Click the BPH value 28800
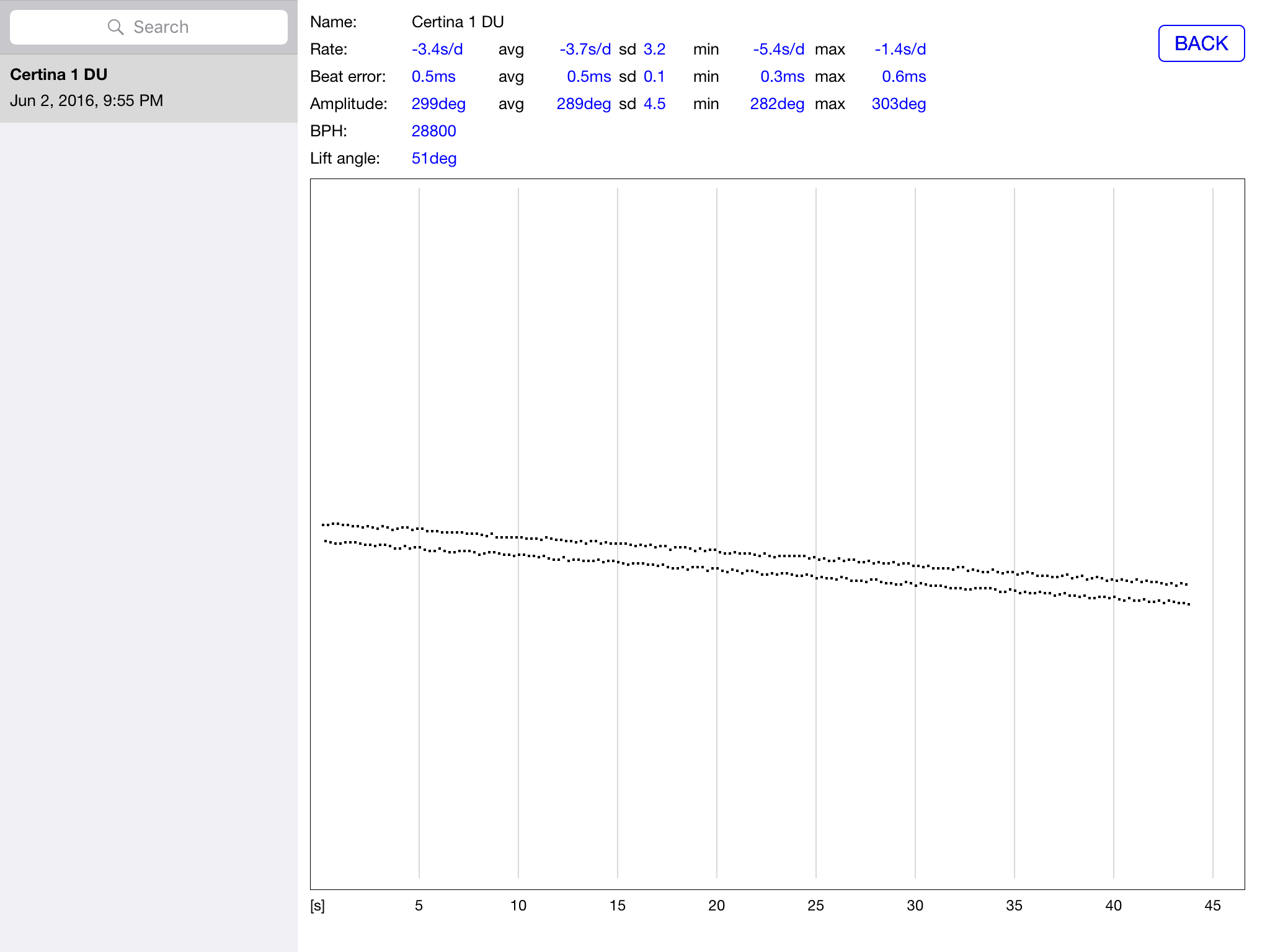Viewport: 1270px width, 952px height. click(x=434, y=131)
